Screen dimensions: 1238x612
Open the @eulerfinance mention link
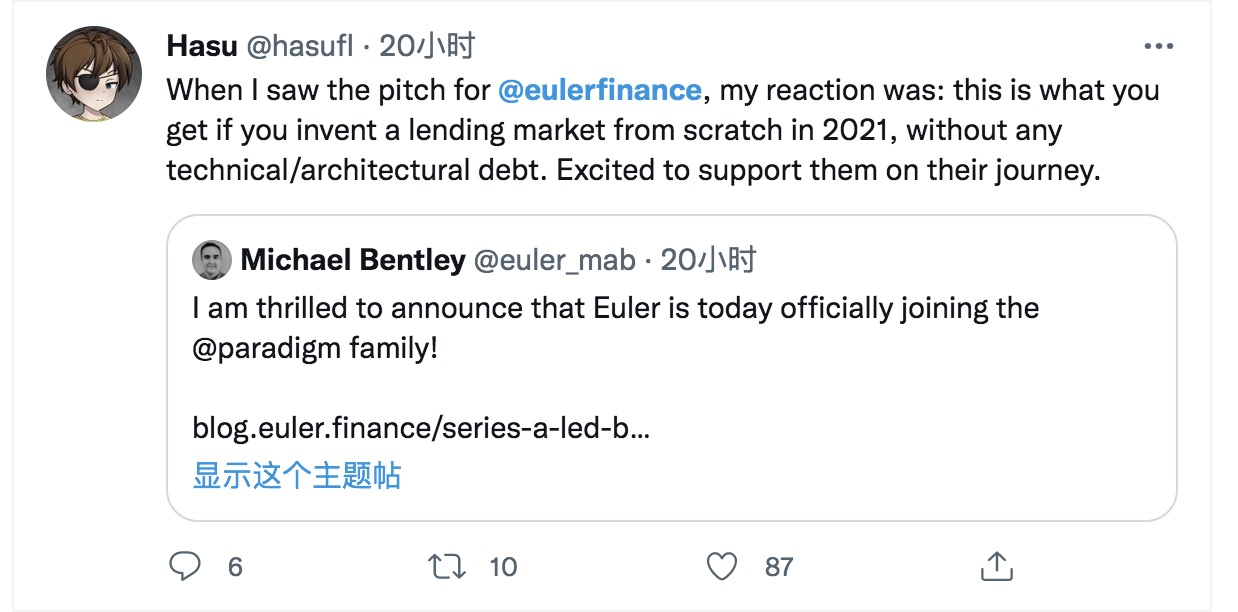tap(599, 90)
